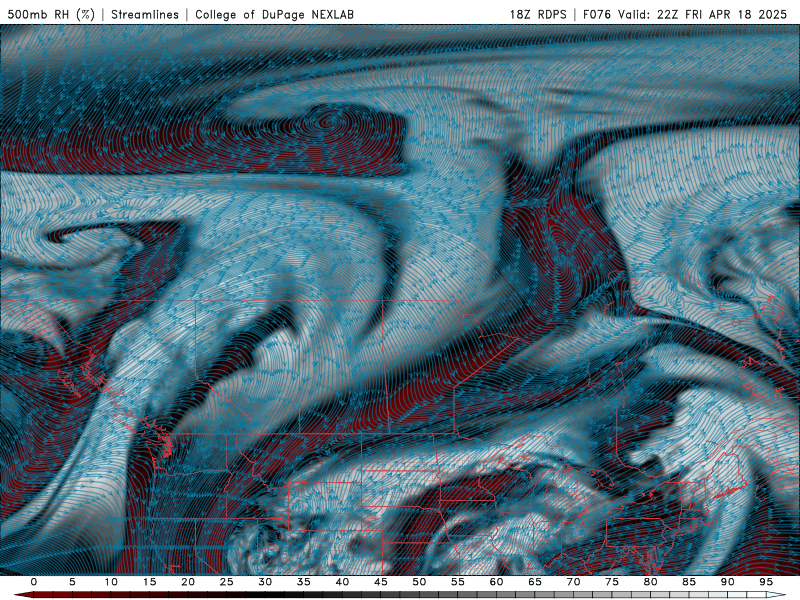800x600 pixels.
Task: Click the "80" colorbar scale label
Action: pyautogui.click(x=651, y=582)
